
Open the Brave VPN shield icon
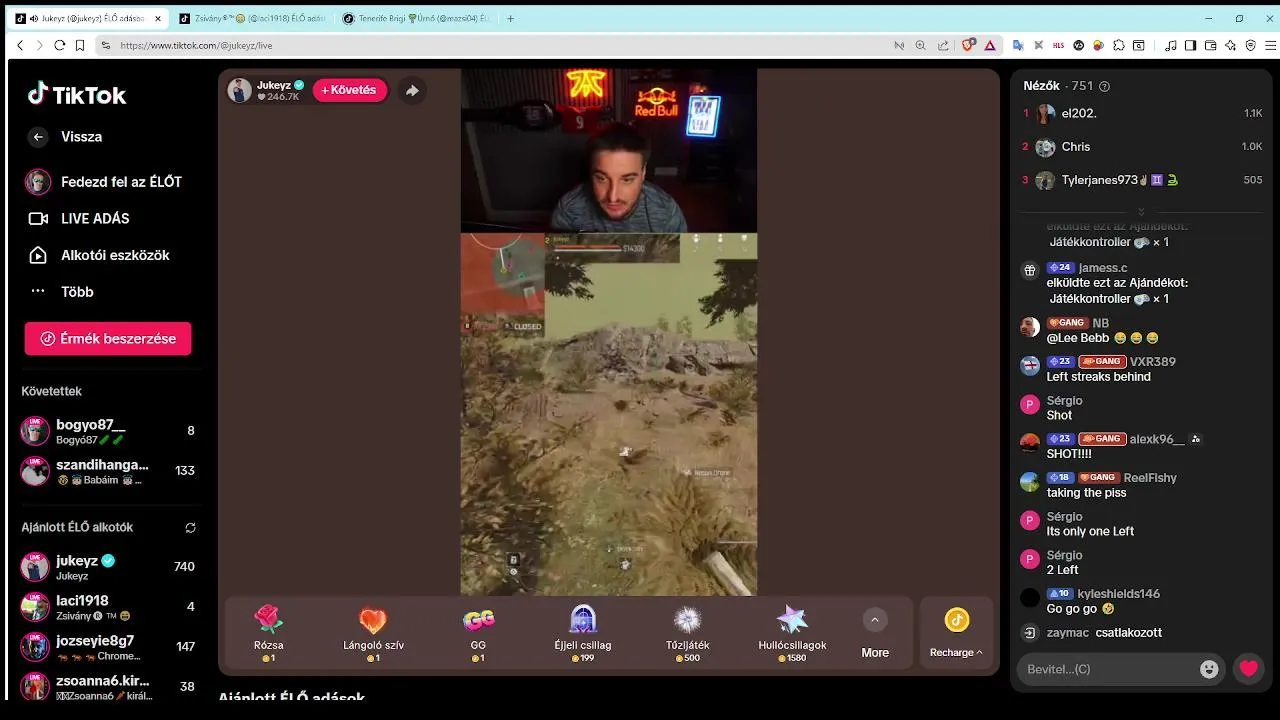tap(1251, 45)
